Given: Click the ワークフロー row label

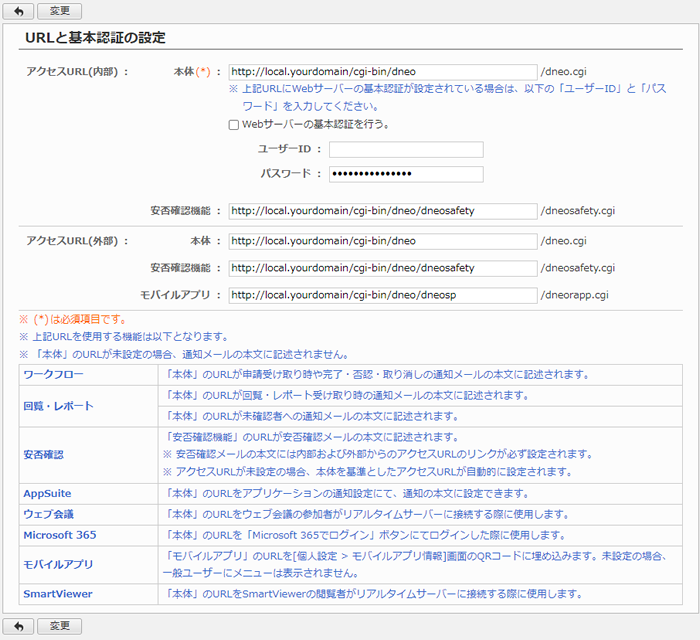Looking at the screenshot, I should [x=53, y=374].
